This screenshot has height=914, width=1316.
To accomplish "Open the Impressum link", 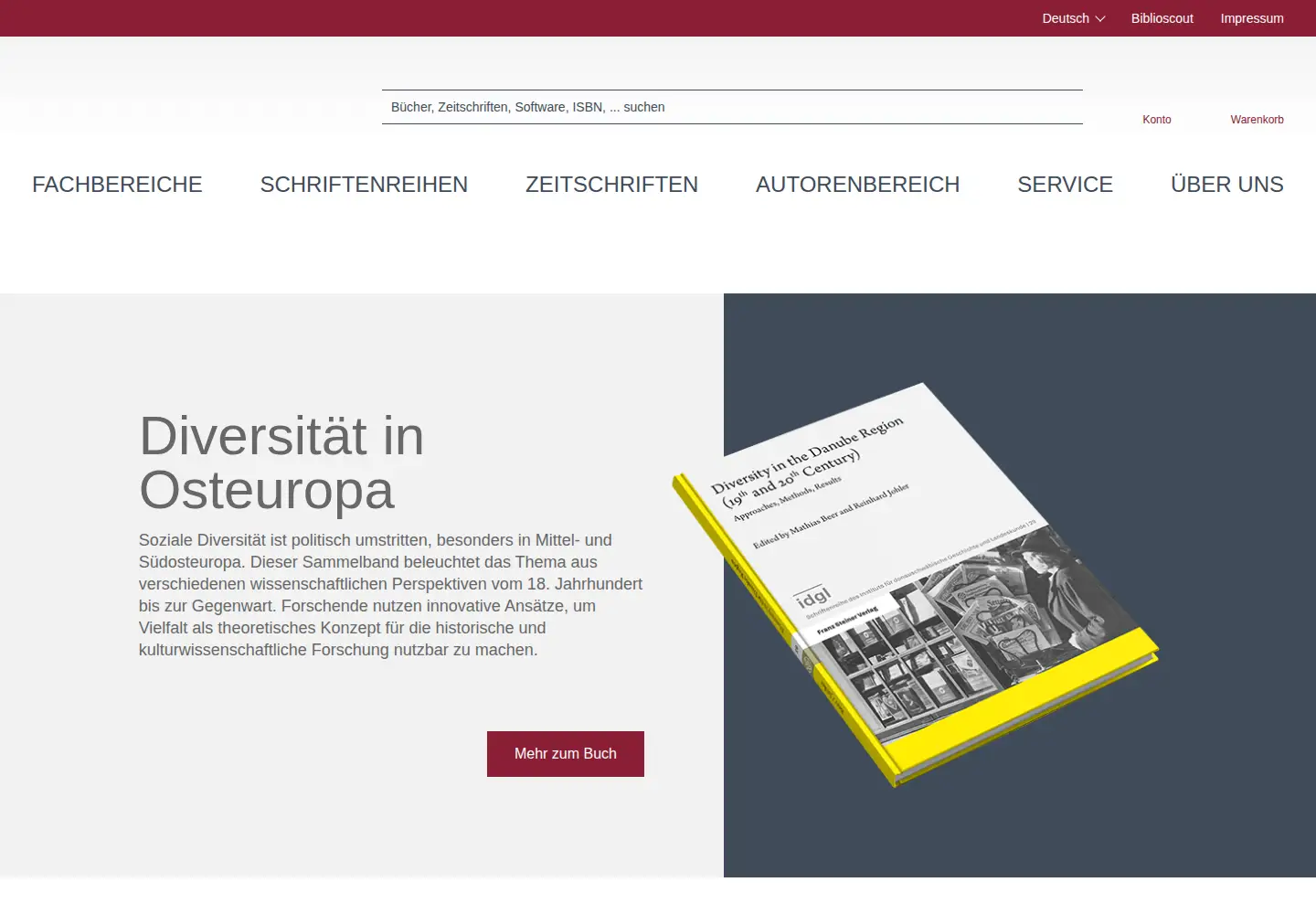I will pos(1251,18).
